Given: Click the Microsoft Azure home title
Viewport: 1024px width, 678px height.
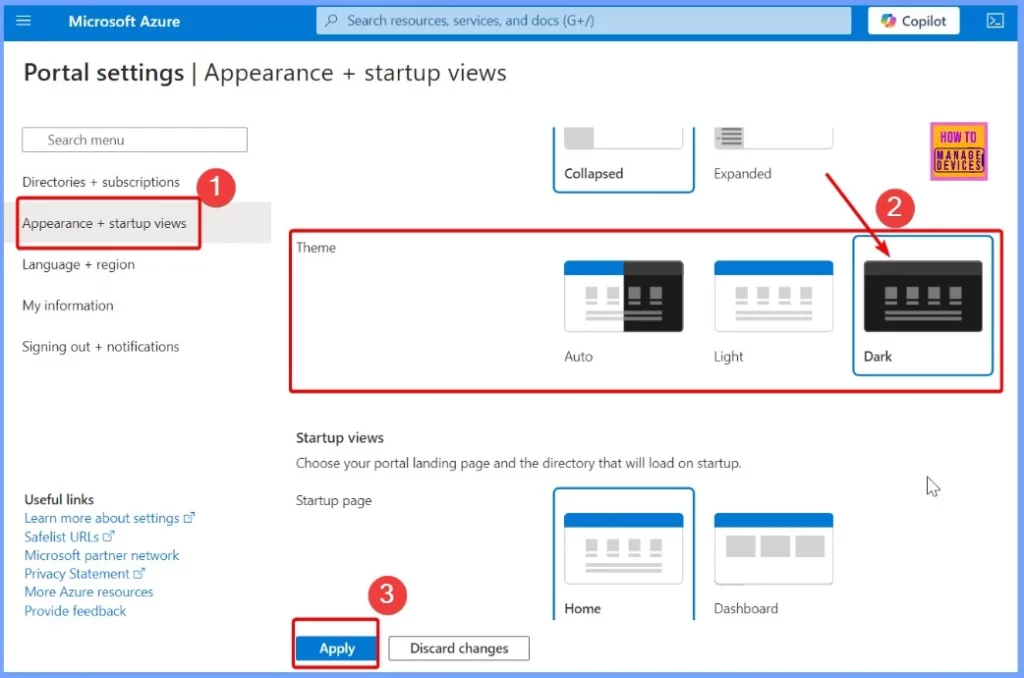Looking at the screenshot, I should (x=124, y=22).
